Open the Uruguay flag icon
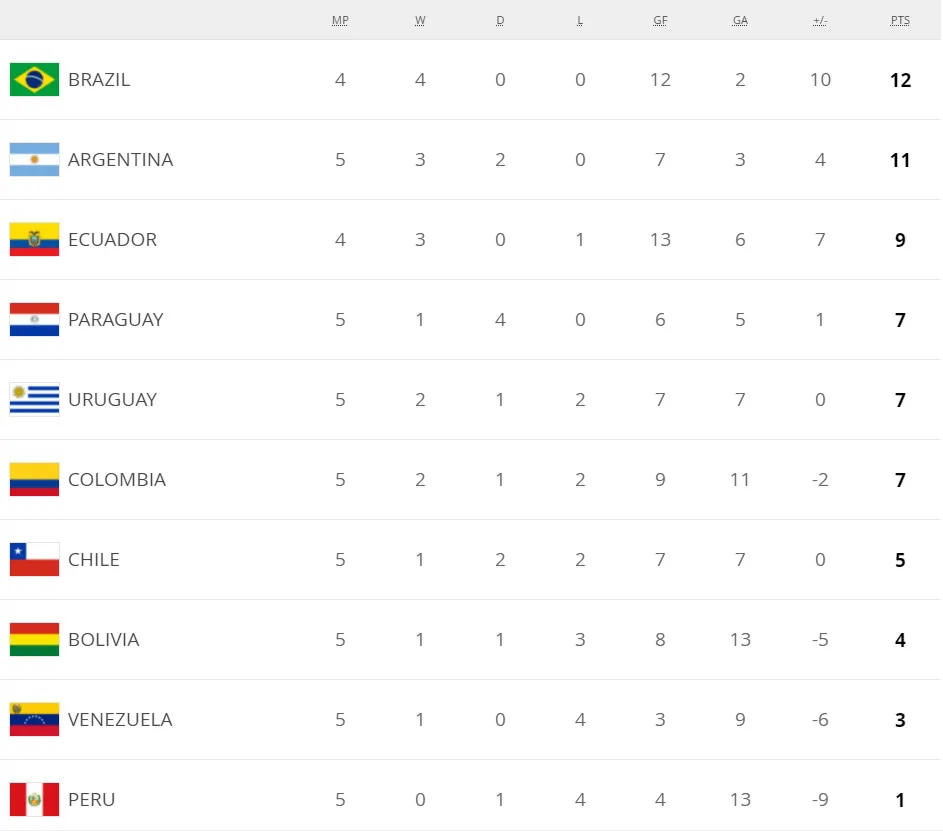943x831 pixels. tap(34, 399)
